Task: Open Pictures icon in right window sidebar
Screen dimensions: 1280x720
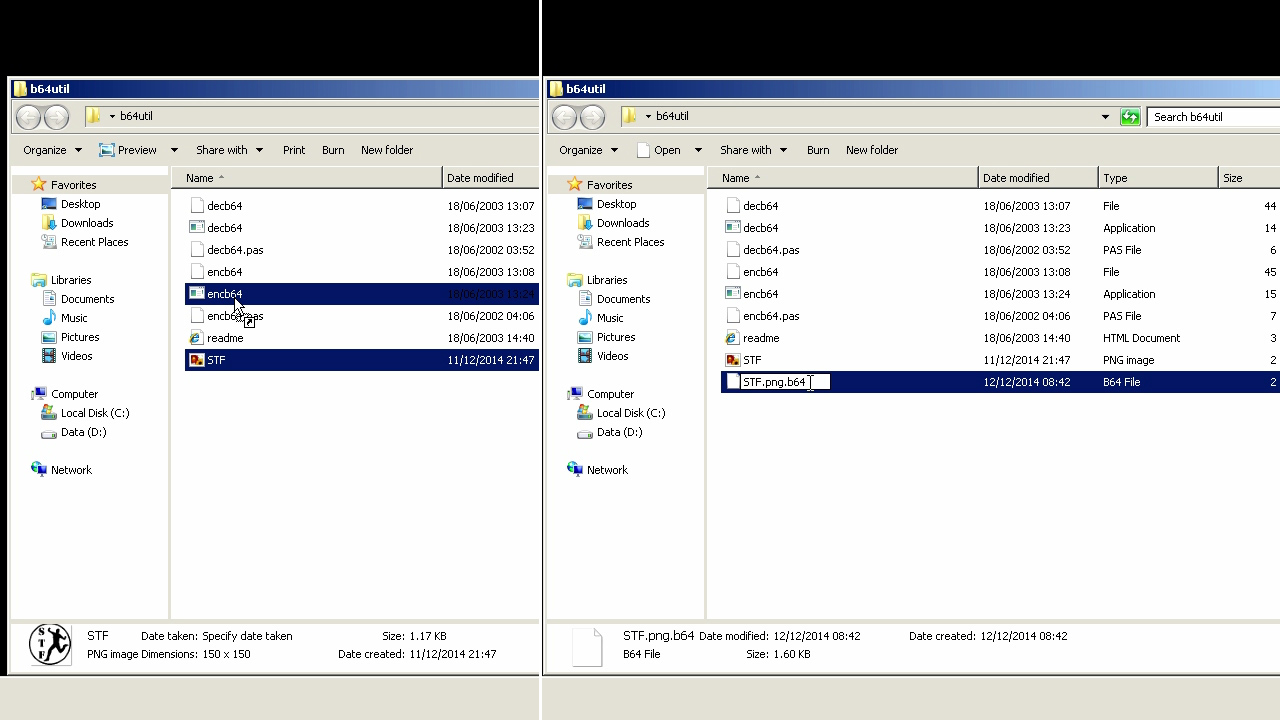Action: [585, 337]
